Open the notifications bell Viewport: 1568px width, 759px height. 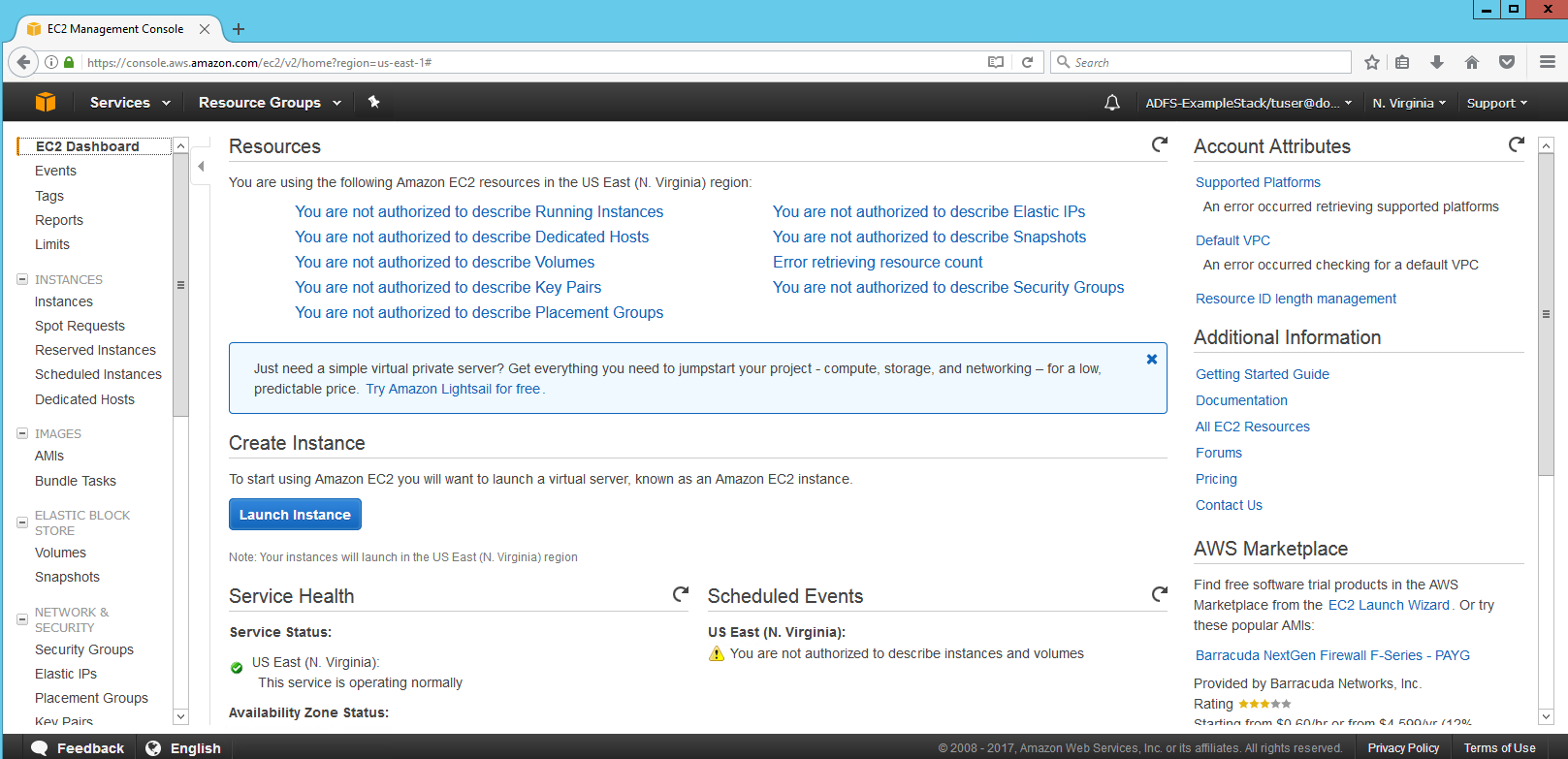[x=1112, y=103]
